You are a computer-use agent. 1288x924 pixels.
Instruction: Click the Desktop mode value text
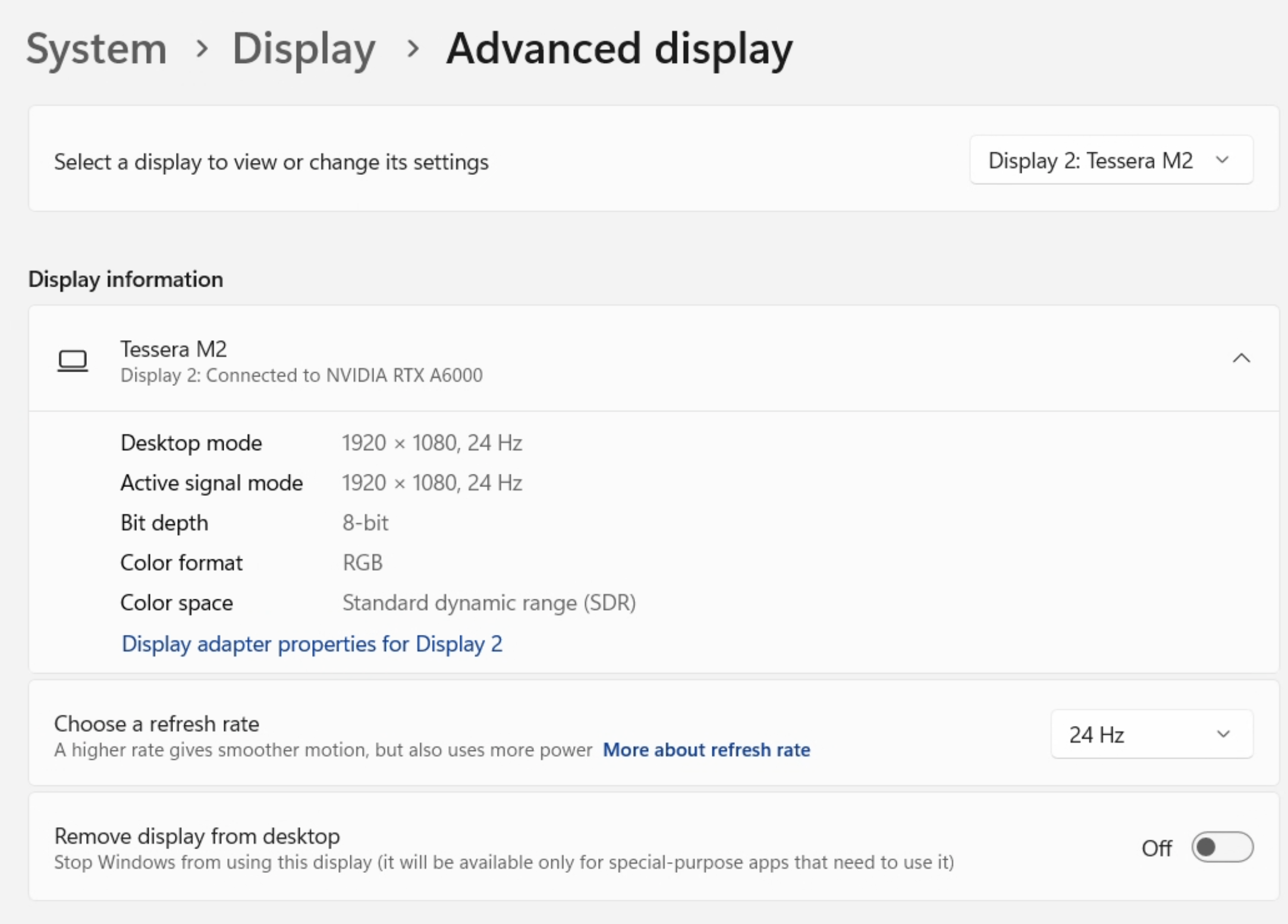click(432, 443)
